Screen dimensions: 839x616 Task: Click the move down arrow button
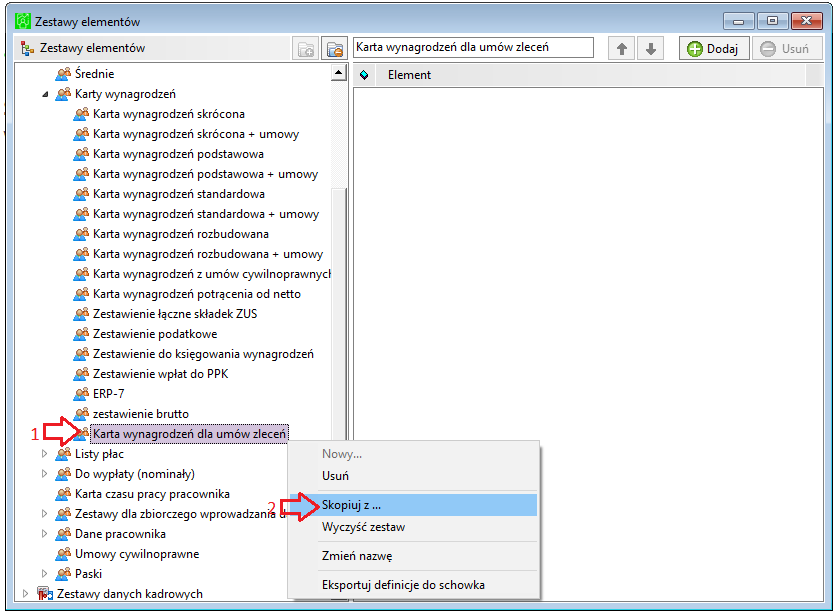[x=651, y=49]
